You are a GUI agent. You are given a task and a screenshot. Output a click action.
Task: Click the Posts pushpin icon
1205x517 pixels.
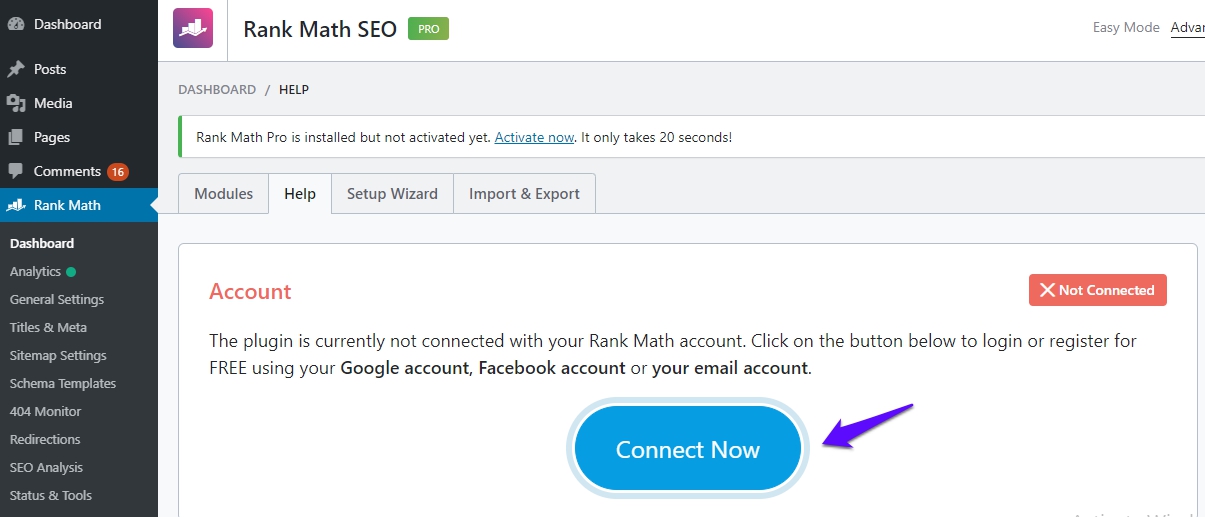15,69
